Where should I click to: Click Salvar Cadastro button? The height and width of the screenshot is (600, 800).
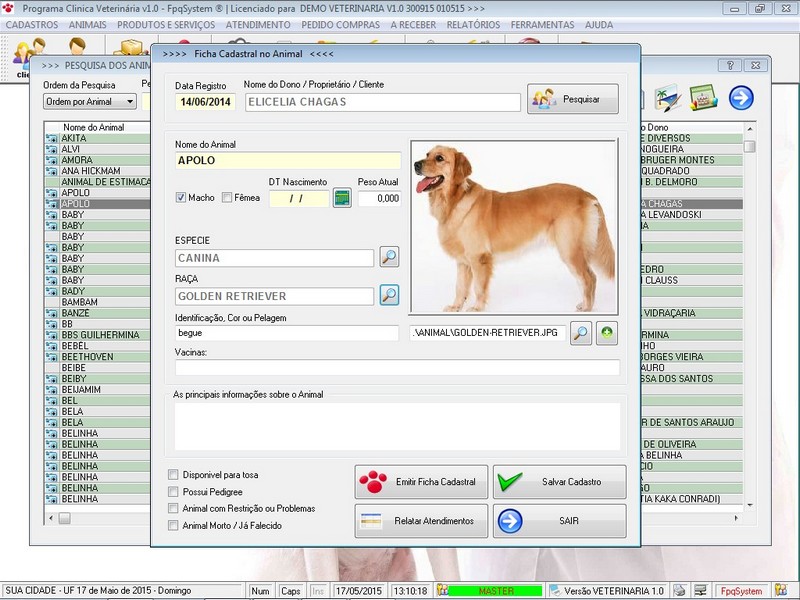pyautogui.click(x=560, y=482)
